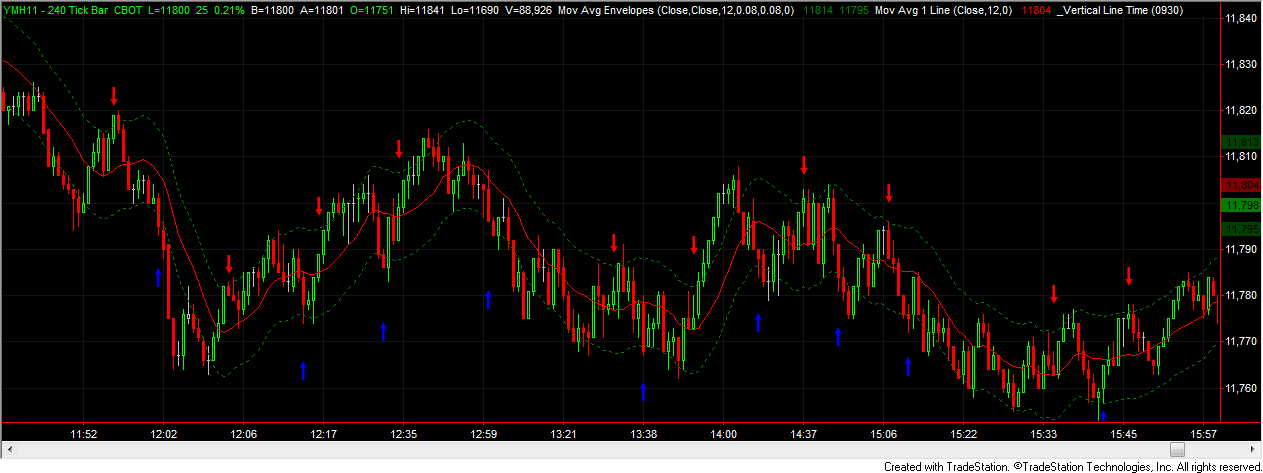Click the 15:45 time axis label
The width and height of the screenshot is (1263, 473).
pyautogui.click(x=1124, y=434)
